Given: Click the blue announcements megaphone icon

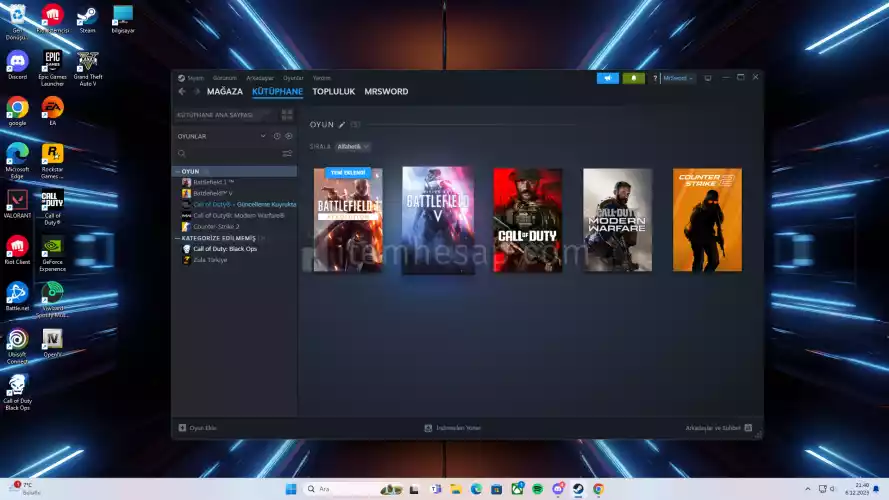Looking at the screenshot, I should [607, 78].
